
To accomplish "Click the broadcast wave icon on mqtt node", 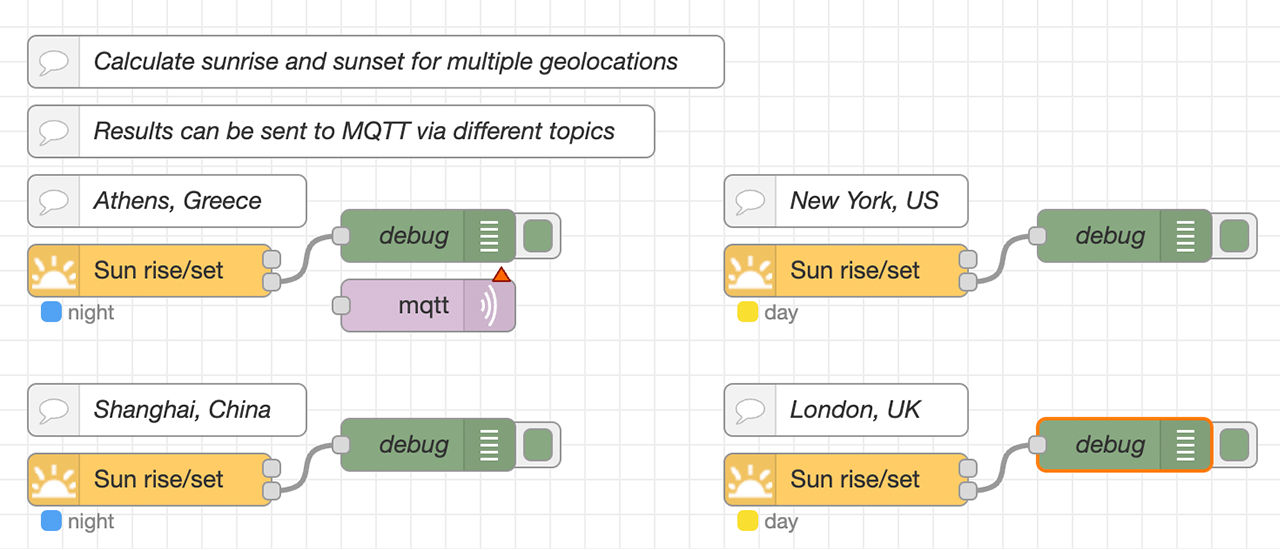I will 489,306.
